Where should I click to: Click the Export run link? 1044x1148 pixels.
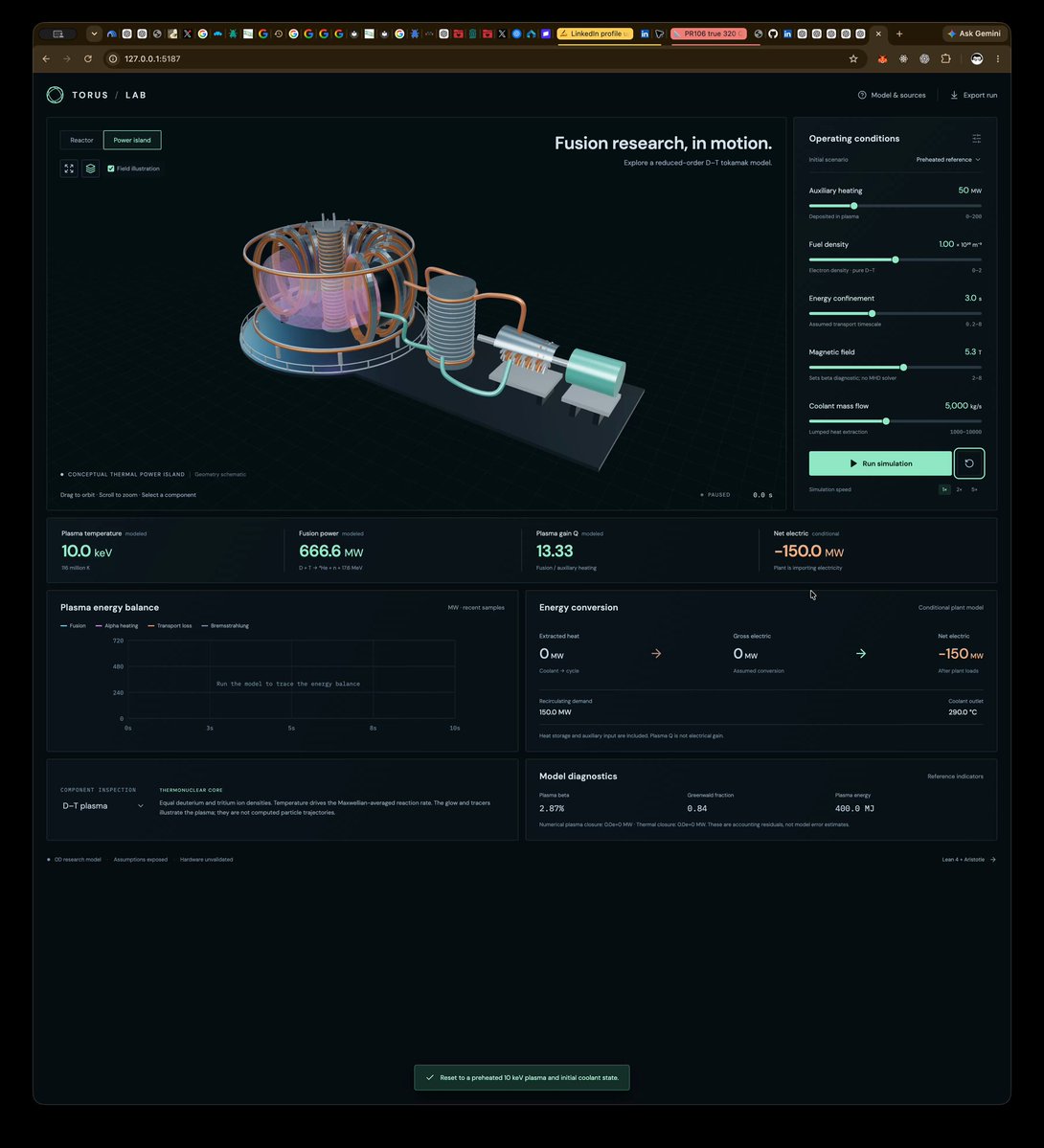[x=974, y=95]
